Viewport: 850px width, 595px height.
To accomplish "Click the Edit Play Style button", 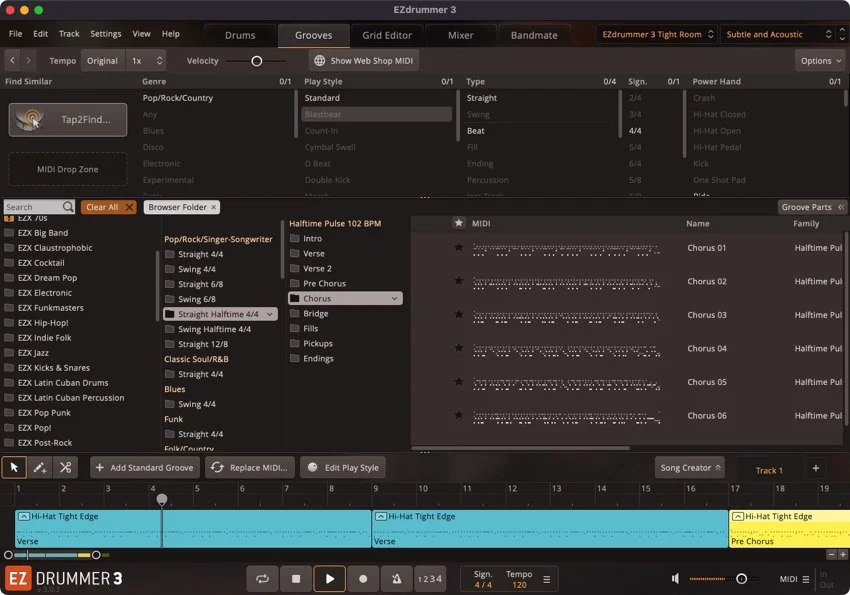I will click(343, 468).
